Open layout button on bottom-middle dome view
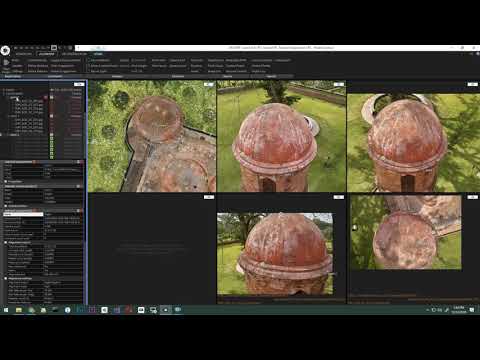 click(x=339, y=197)
